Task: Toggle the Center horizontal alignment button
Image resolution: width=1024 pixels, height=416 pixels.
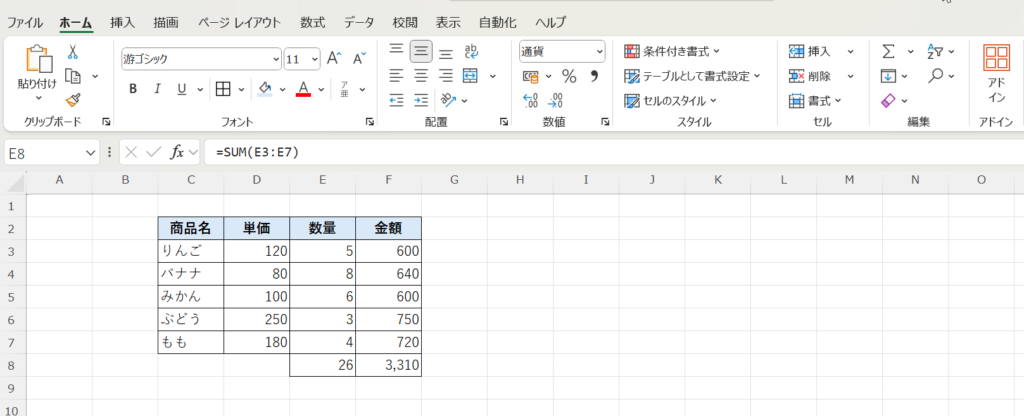Action: 421,76
